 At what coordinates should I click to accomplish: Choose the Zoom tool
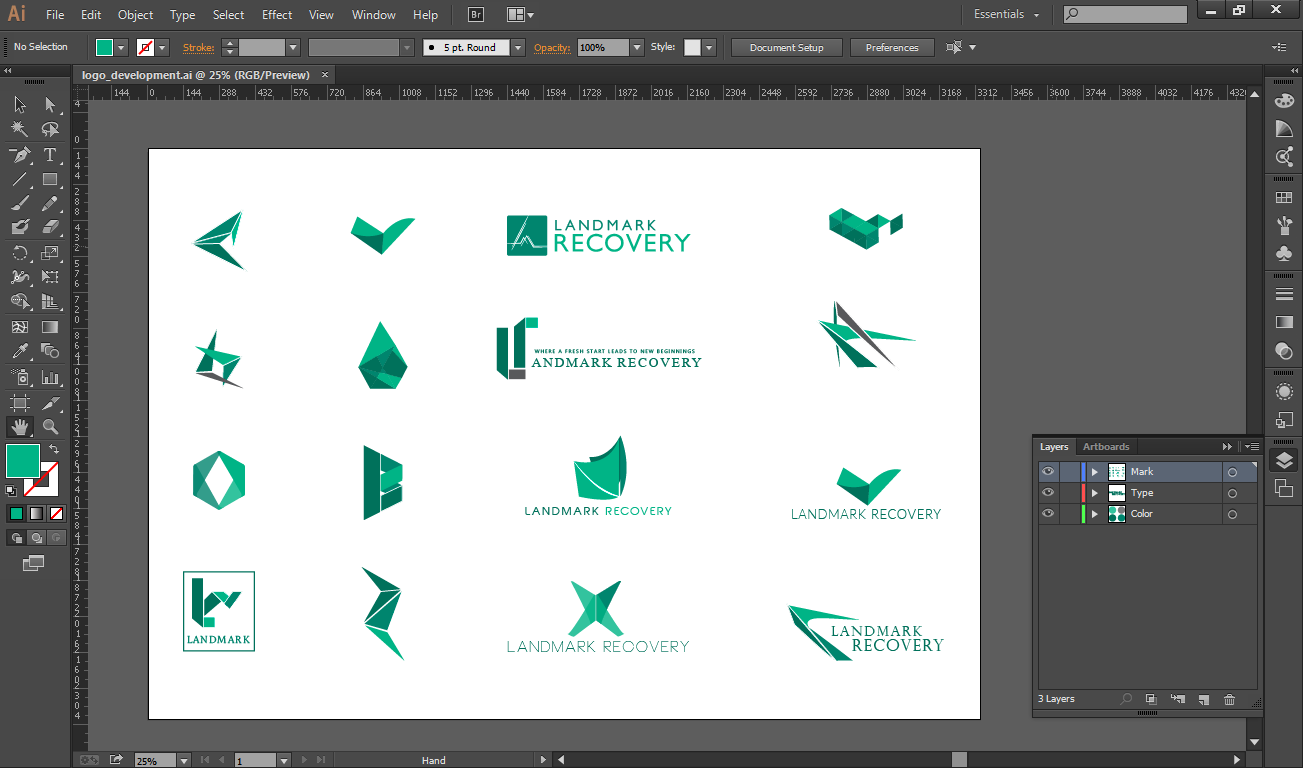(50, 427)
